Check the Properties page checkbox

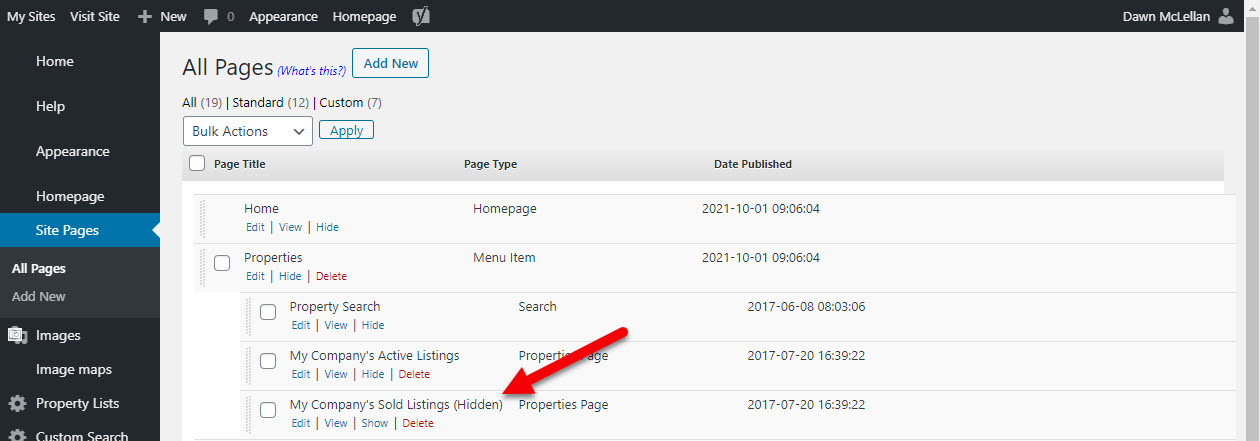(222, 263)
